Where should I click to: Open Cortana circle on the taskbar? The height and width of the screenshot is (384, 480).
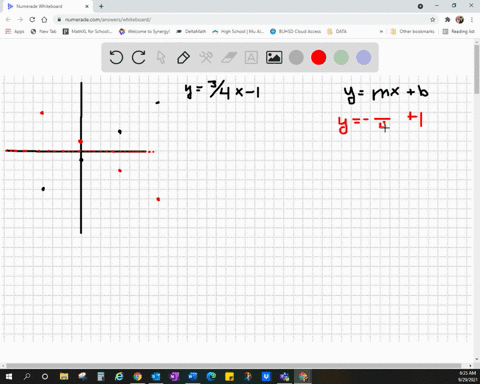point(45,377)
